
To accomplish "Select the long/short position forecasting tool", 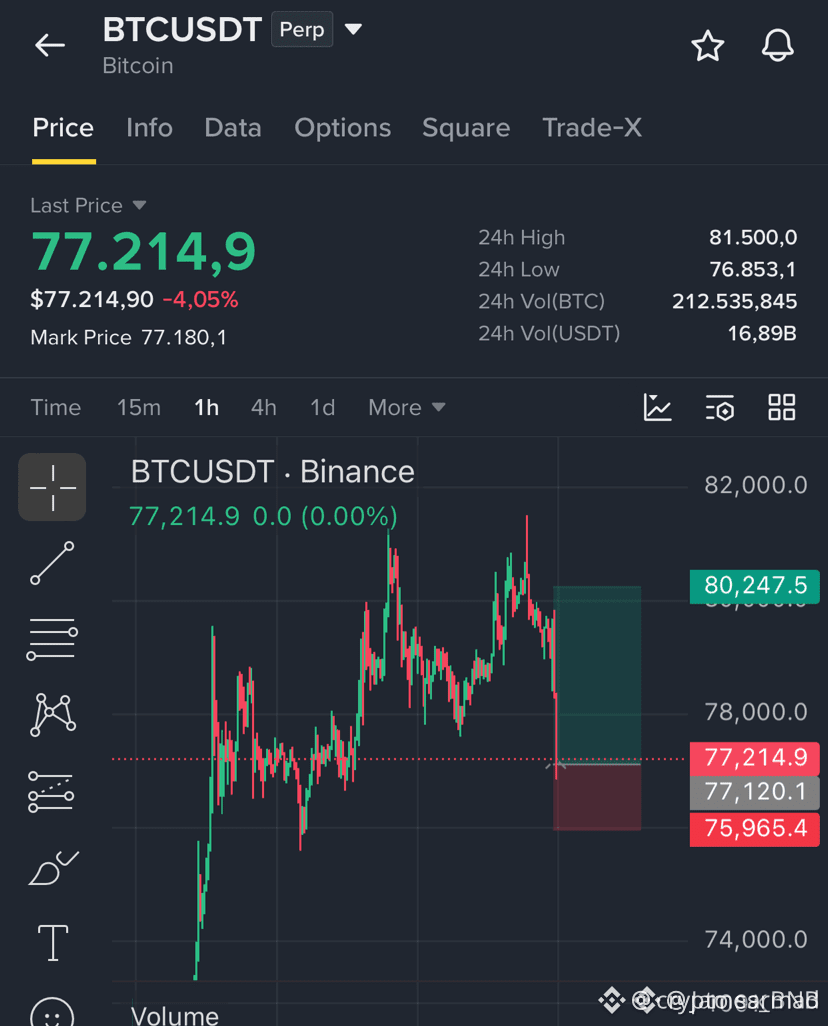I will [x=51, y=792].
